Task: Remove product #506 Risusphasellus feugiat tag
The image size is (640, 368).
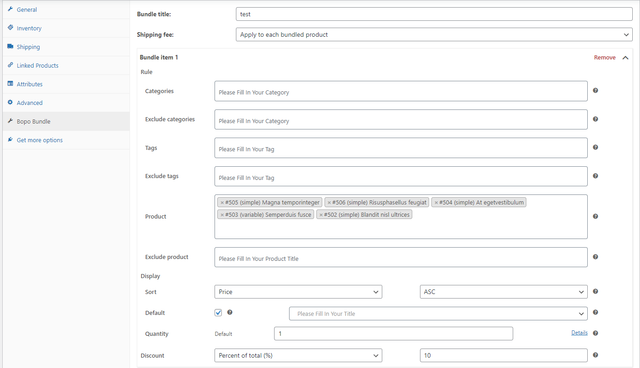Action: click(329, 202)
